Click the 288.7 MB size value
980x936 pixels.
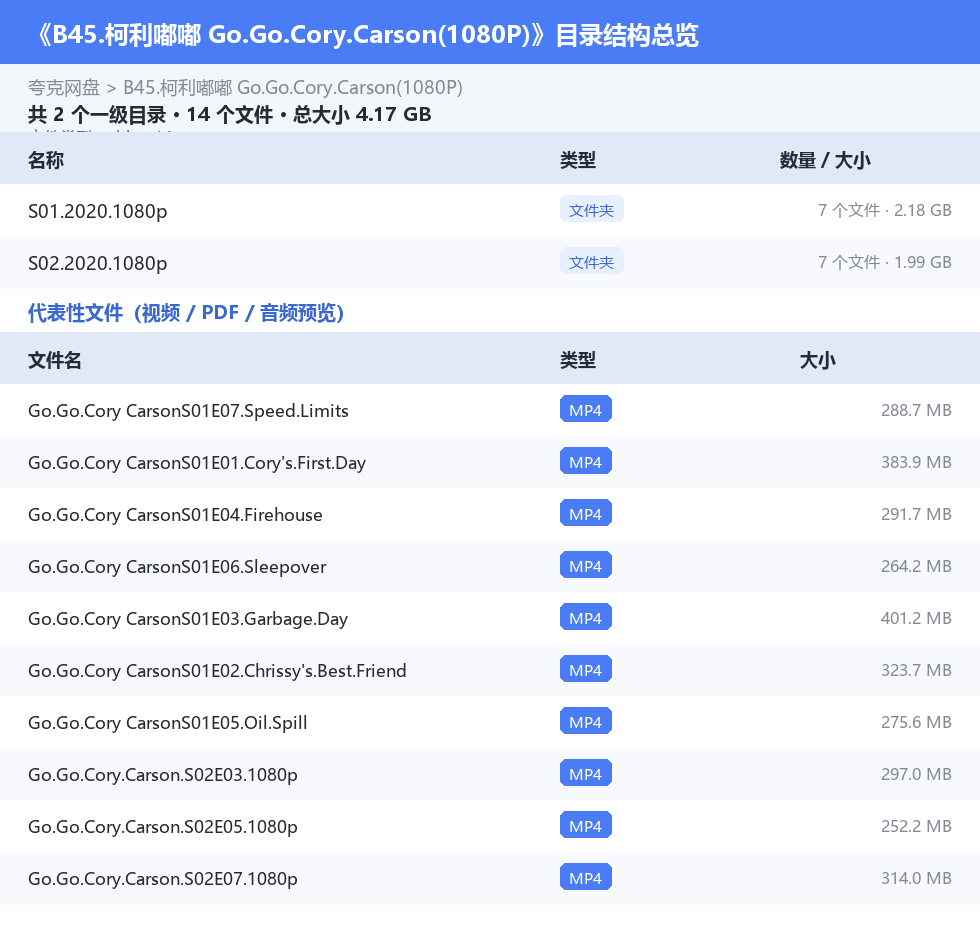(x=916, y=410)
